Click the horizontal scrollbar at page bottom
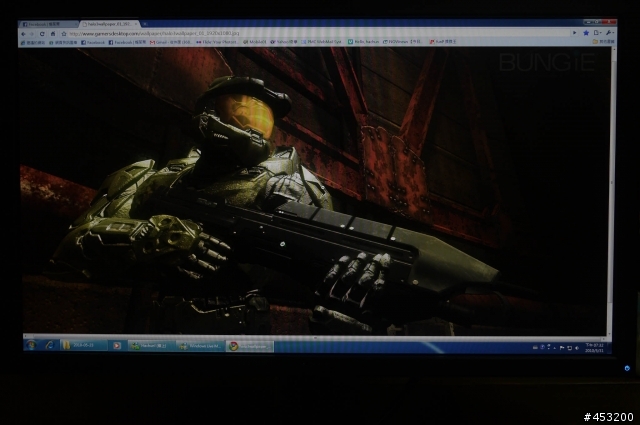The height and width of the screenshot is (425, 640). coord(314,338)
